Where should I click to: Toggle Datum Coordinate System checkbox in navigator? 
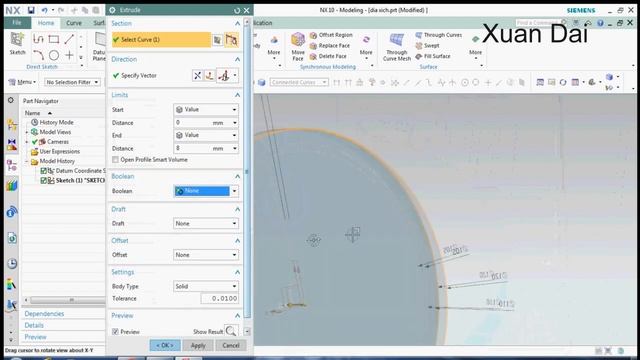pyautogui.click(x=44, y=171)
